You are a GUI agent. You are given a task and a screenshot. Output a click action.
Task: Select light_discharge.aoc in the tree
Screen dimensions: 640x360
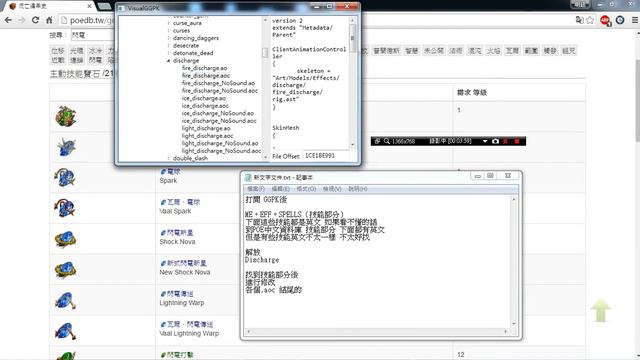(208, 136)
